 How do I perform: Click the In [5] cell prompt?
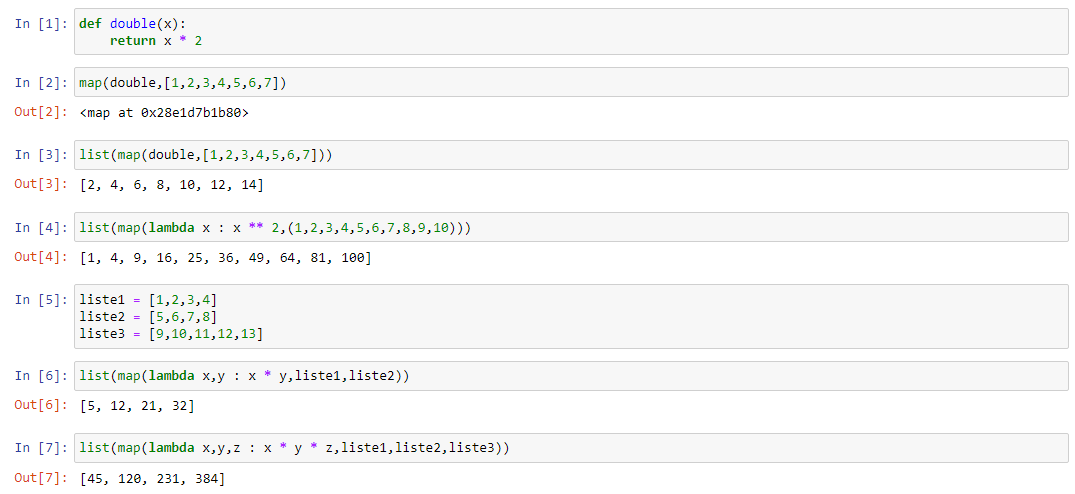[x=41, y=299]
